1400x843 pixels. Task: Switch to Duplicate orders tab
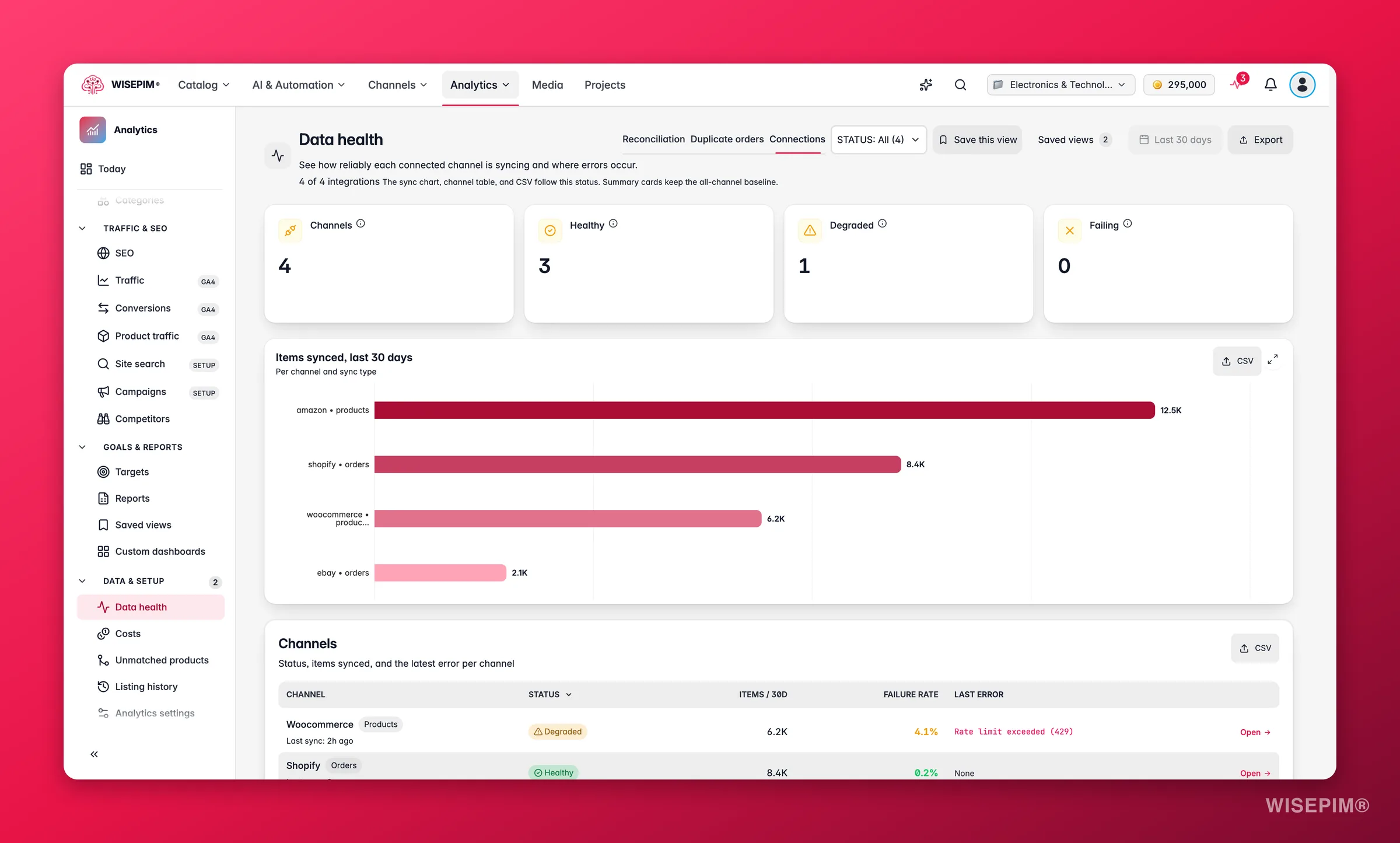[727, 139]
